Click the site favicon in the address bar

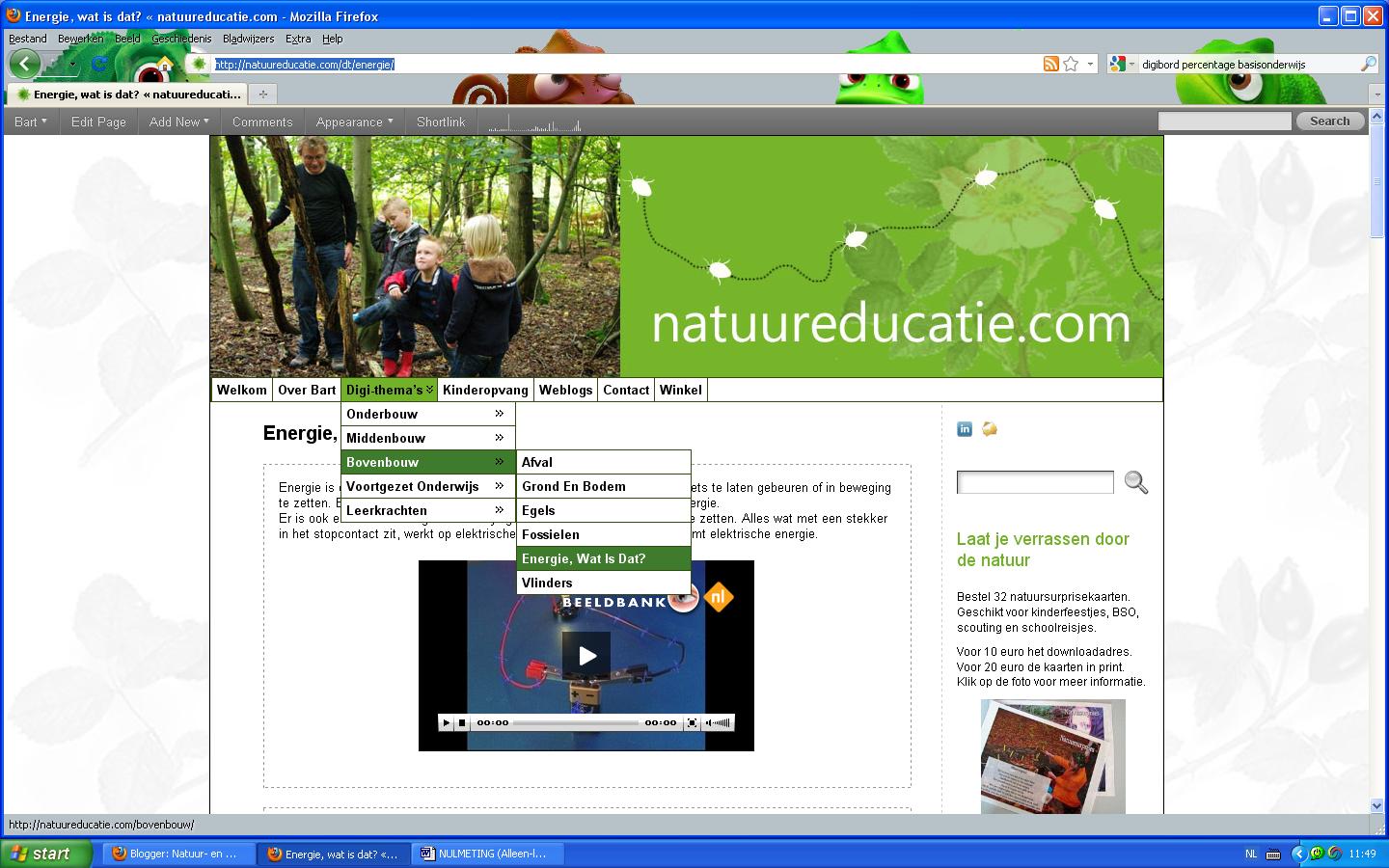pyautogui.click(x=199, y=65)
